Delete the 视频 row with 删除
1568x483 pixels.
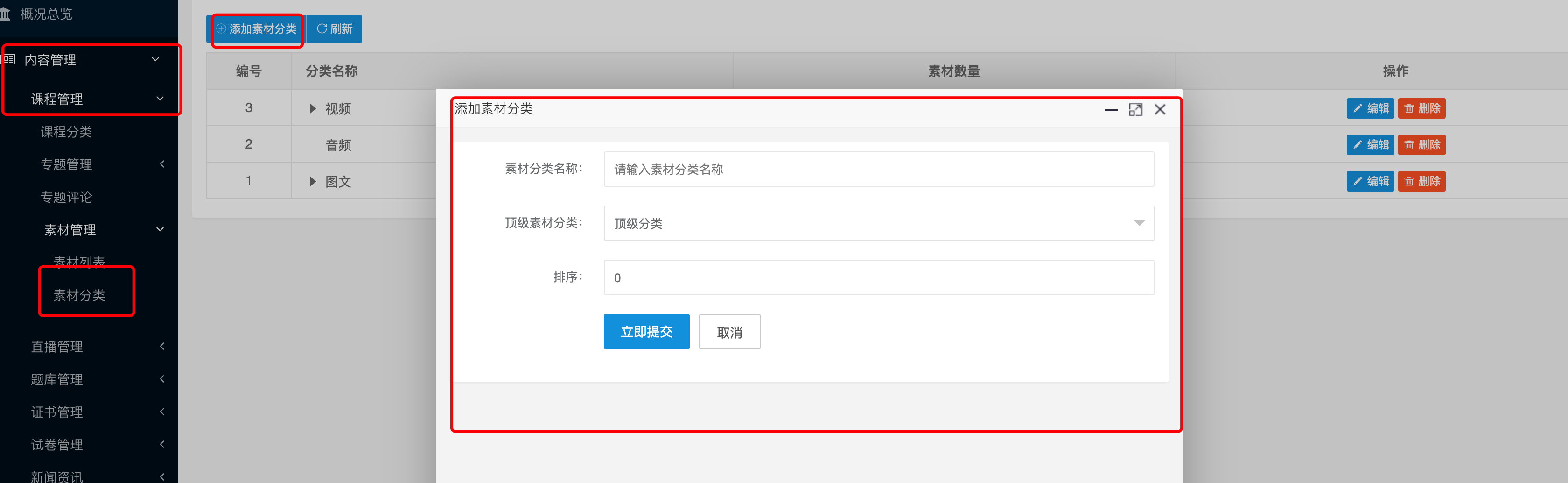[1421, 108]
